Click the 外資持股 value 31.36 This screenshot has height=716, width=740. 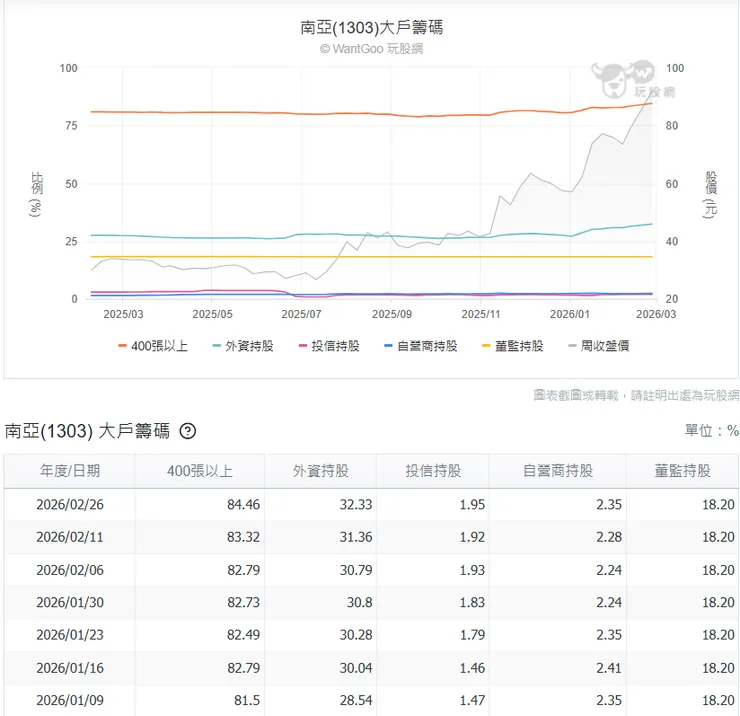[356, 537]
